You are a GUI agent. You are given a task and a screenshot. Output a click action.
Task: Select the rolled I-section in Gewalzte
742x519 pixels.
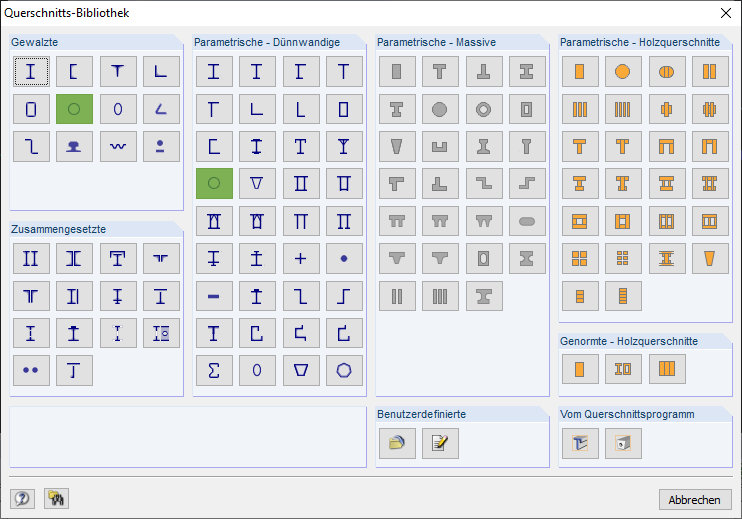[x=31, y=71]
